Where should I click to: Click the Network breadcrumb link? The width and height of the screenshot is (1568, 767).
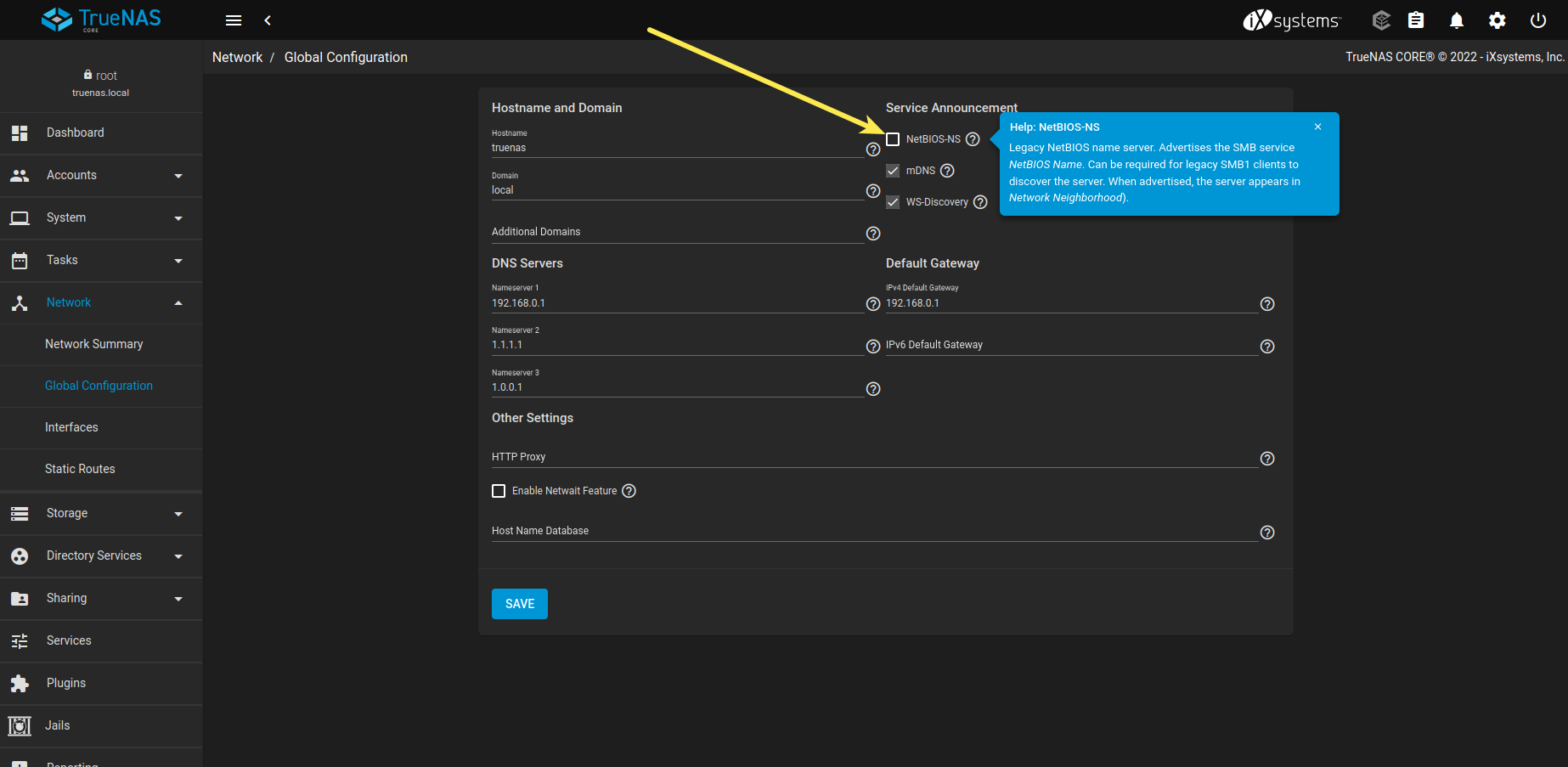pos(237,57)
